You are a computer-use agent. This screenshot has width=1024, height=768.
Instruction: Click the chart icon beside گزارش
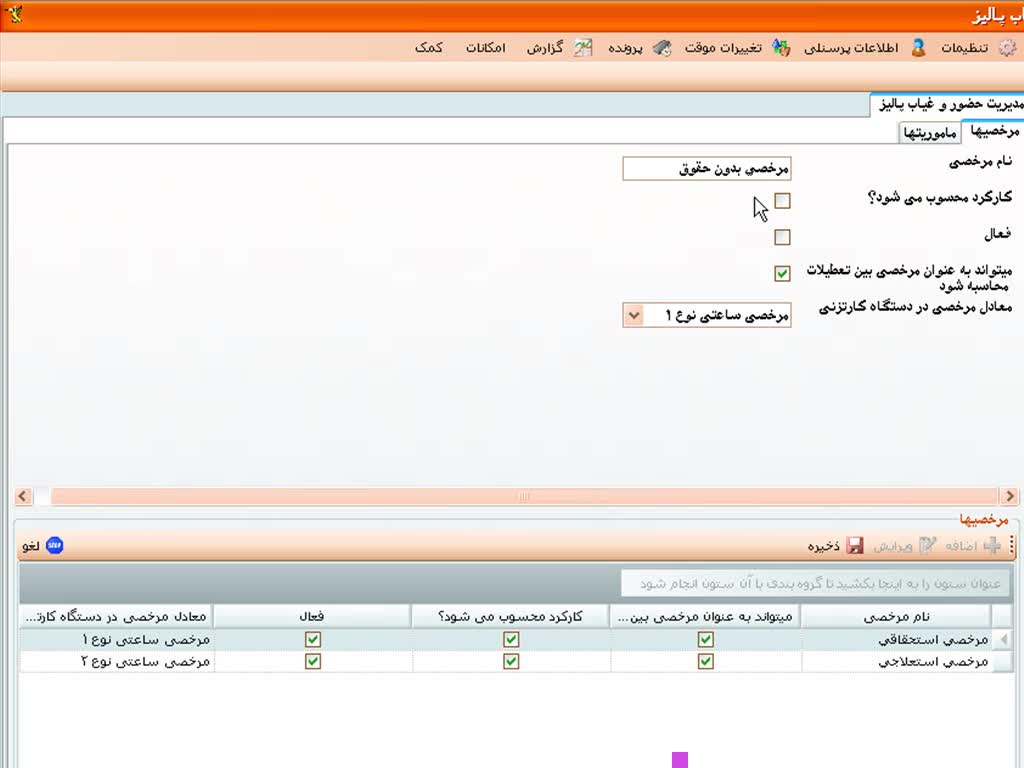(x=583, y=48)
